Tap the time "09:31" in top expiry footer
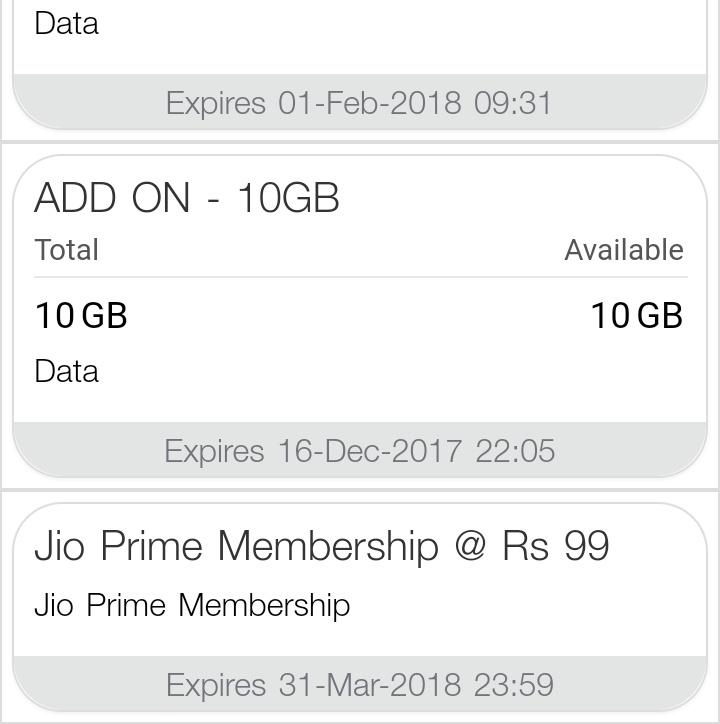This screenshot has width=720, height=724. click(x=512, y=103)
